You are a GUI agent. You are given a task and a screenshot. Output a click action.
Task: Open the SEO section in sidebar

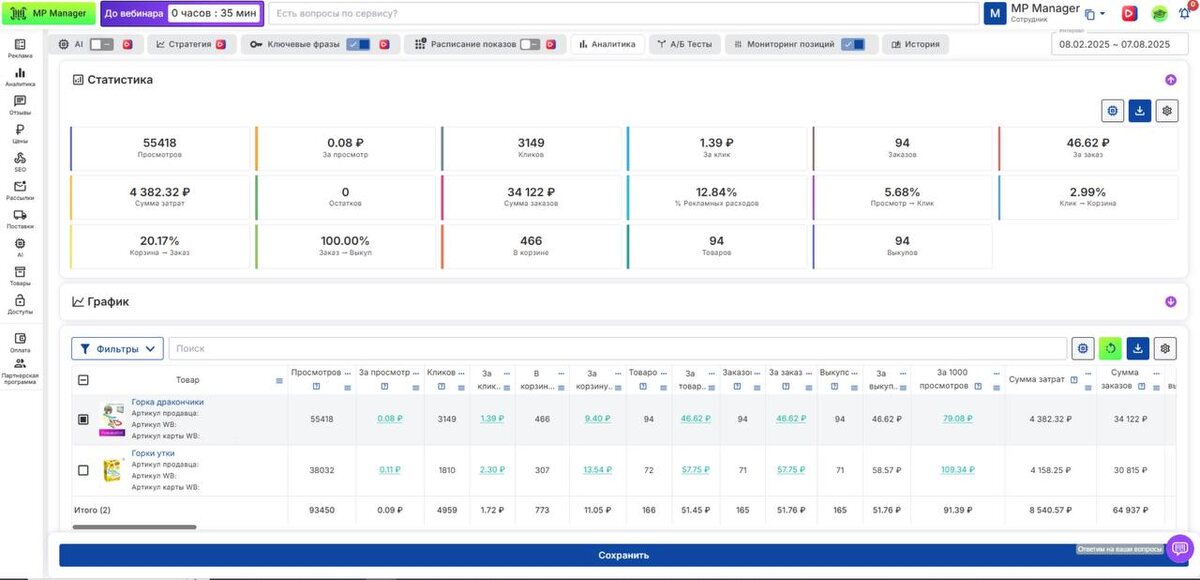coord(20,162)
